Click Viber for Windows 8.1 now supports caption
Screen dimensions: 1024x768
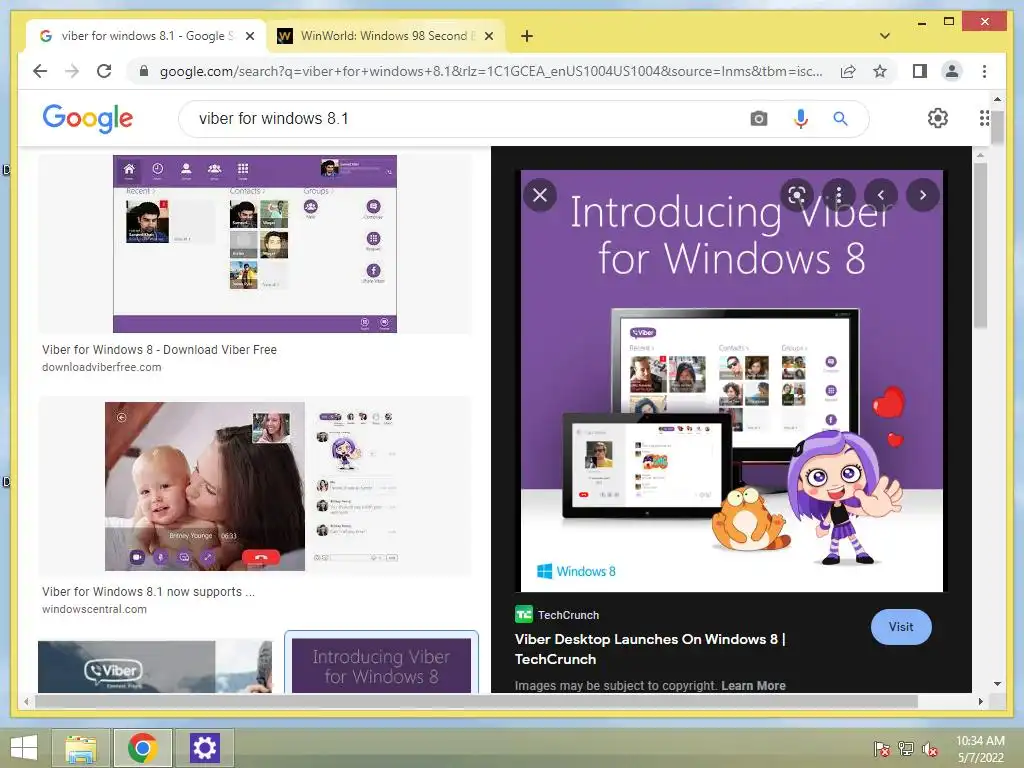tap(148, 592)
